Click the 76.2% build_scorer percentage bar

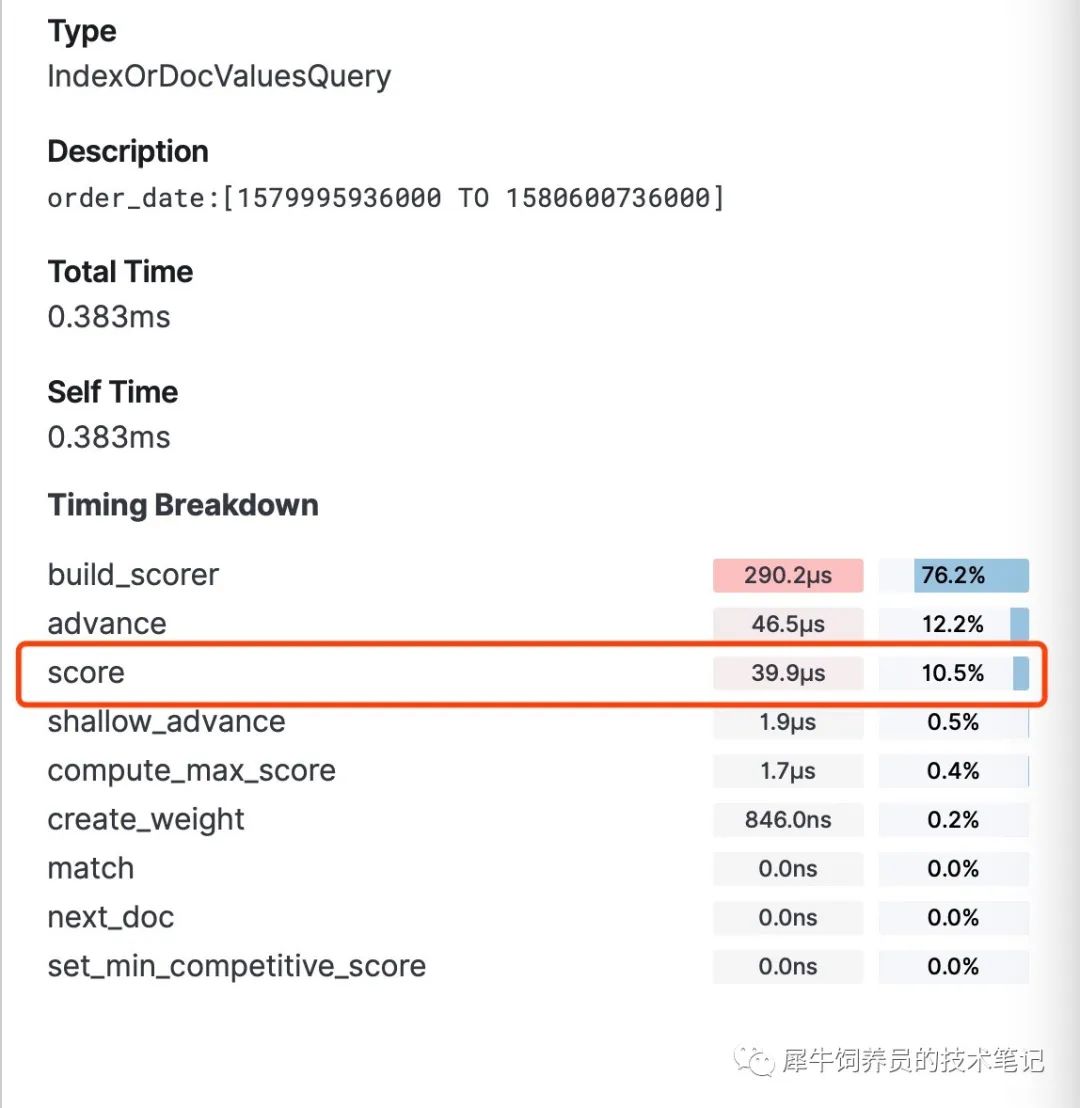(x=953, y=575)
